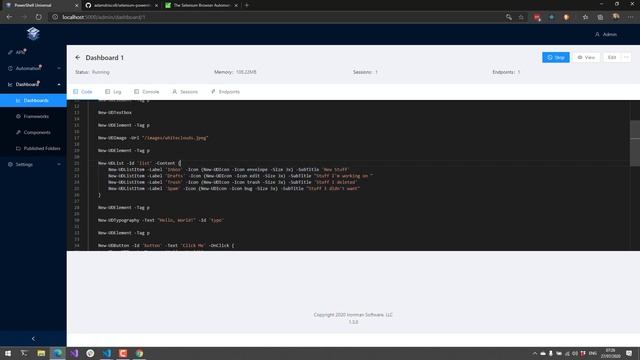Select Dashboards in the sidebar
The width and height of the screenshot is (640, 360).
point(33,100)
